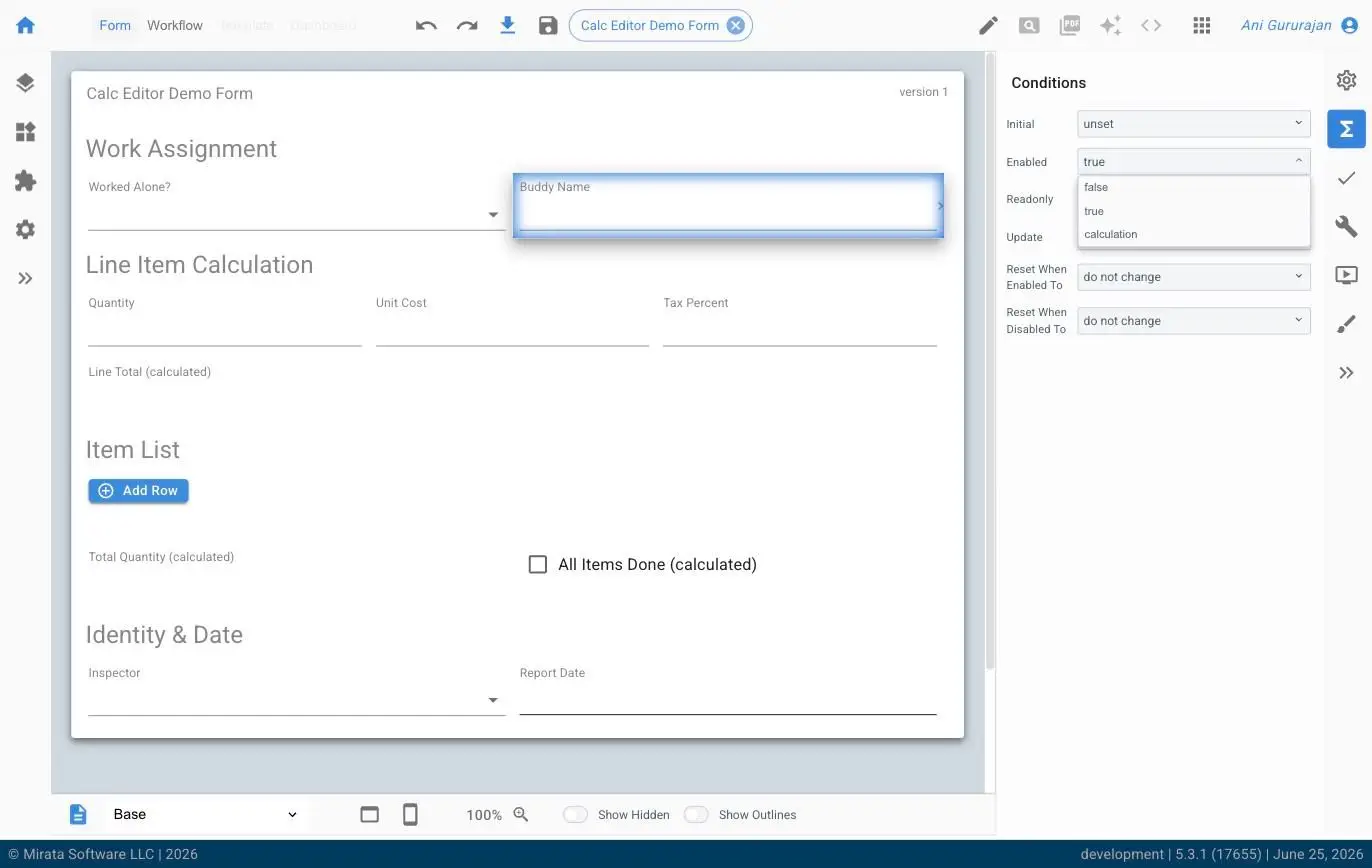Open the AI sparkle assistant icon

point(1110,25)
